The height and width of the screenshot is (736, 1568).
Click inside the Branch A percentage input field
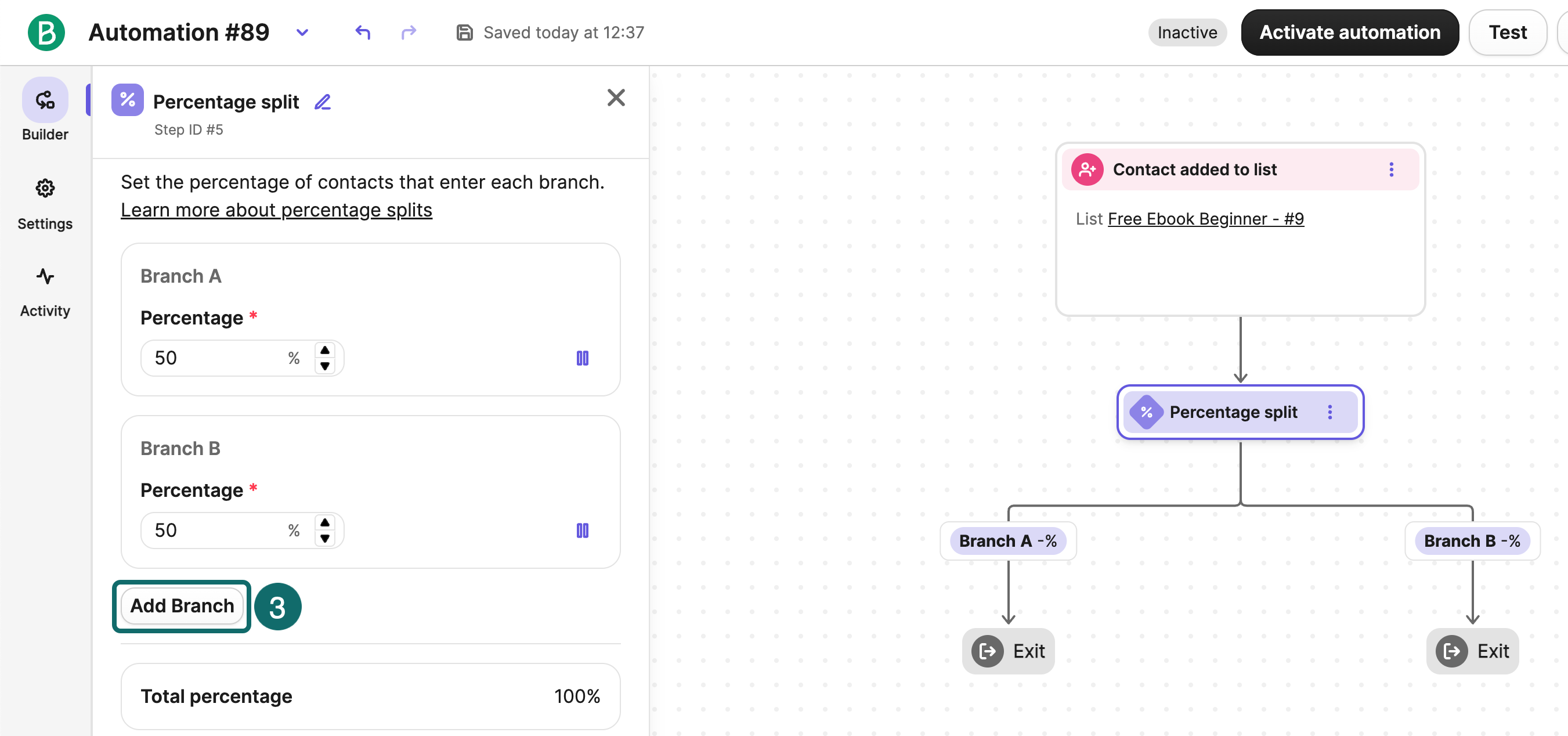tap(213, 358)
